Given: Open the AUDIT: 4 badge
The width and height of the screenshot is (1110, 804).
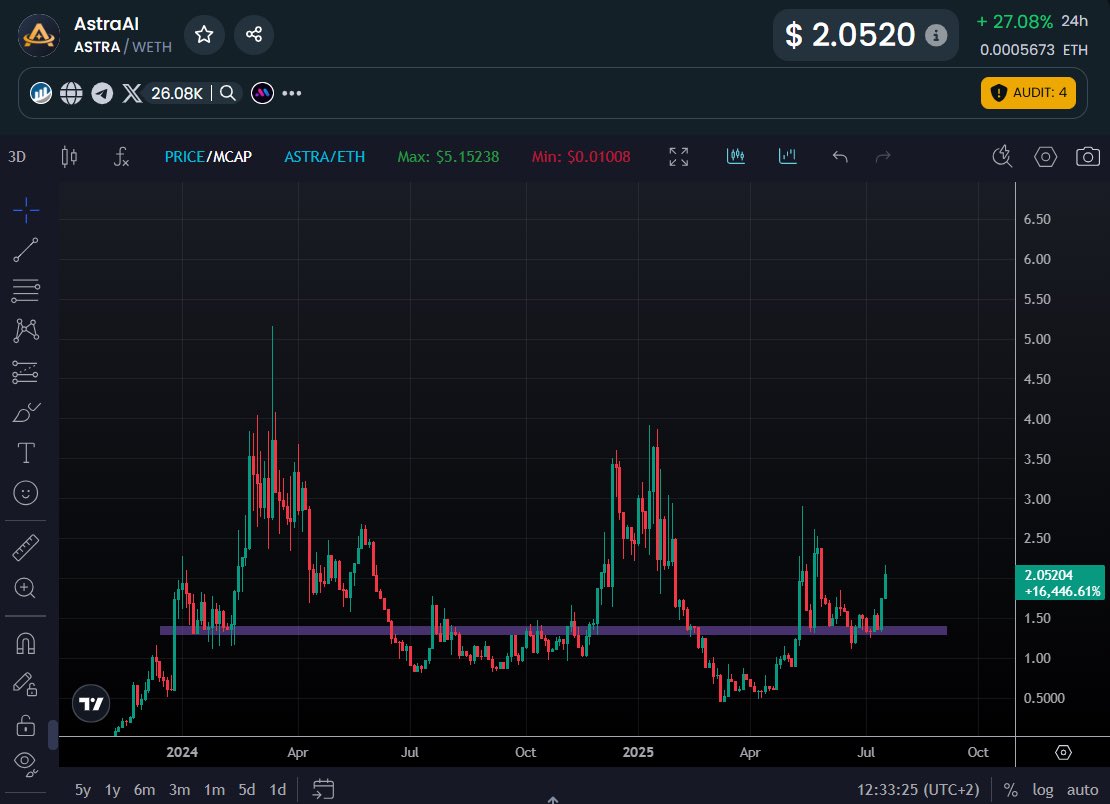Looking at the screenshot, I should [1028, 93].
